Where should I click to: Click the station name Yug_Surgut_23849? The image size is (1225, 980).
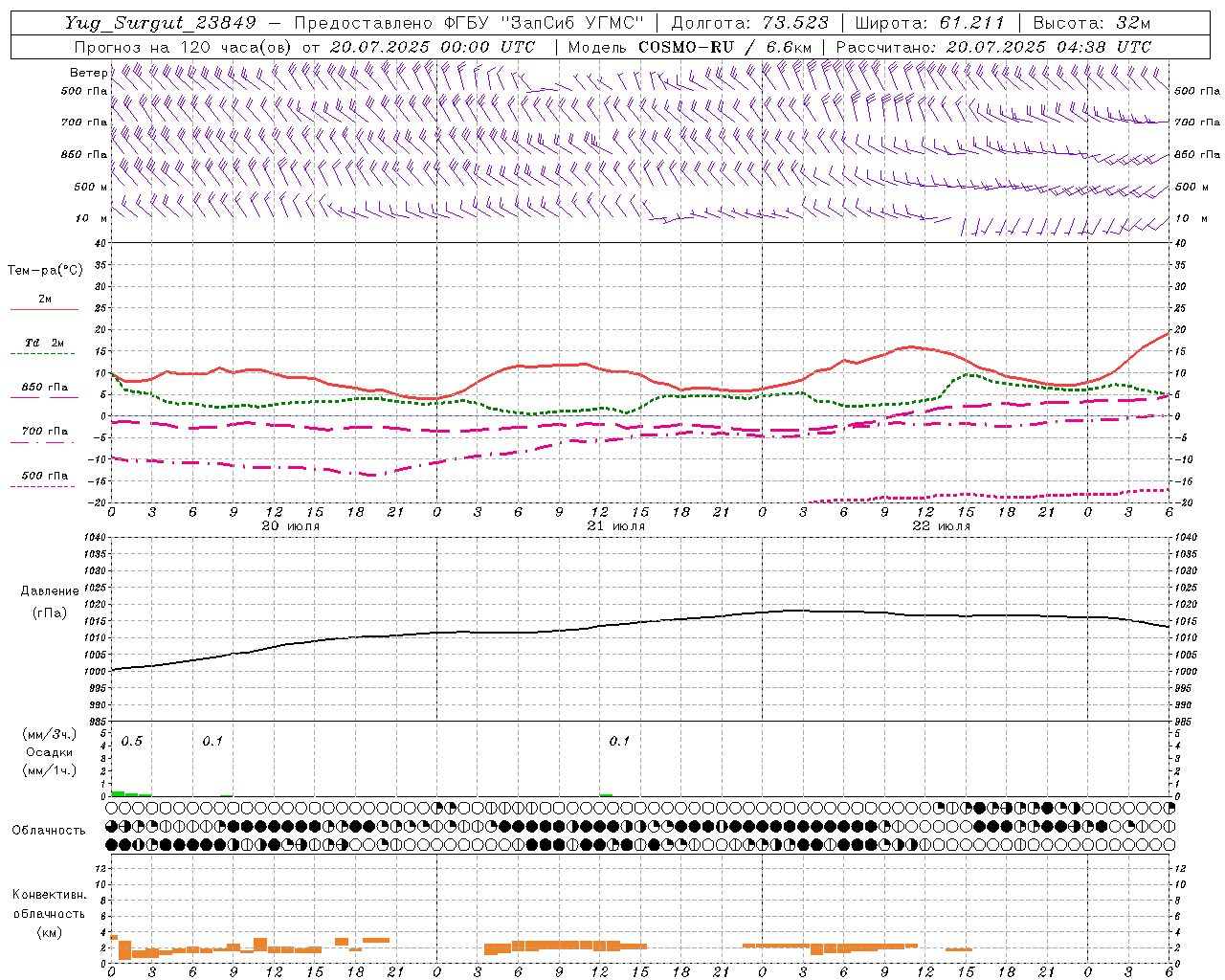pyautogui.click(x=161, y=23)
